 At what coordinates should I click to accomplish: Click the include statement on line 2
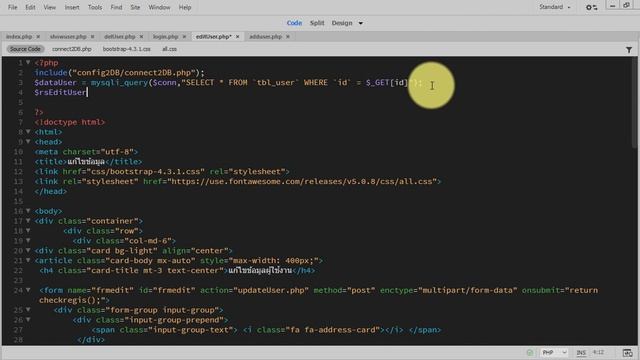coord(120,73)
